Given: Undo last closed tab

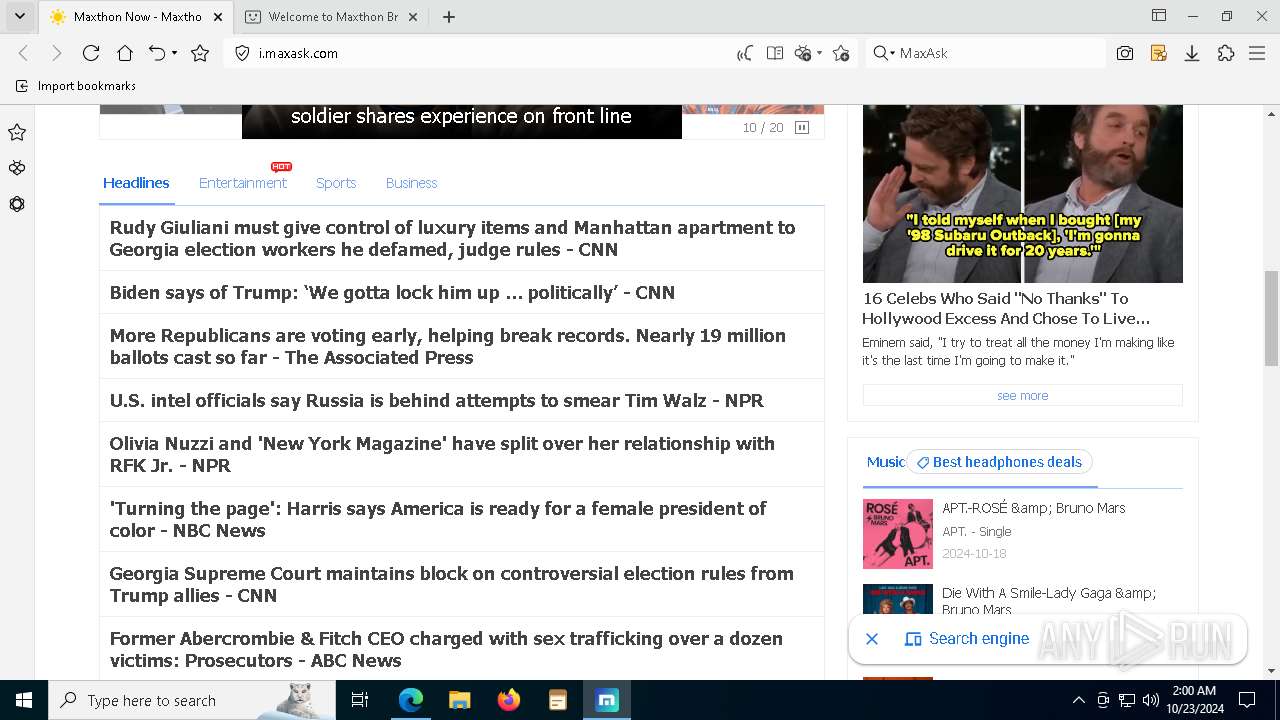Looking at the screenshot, I should [x=157, y=53].
